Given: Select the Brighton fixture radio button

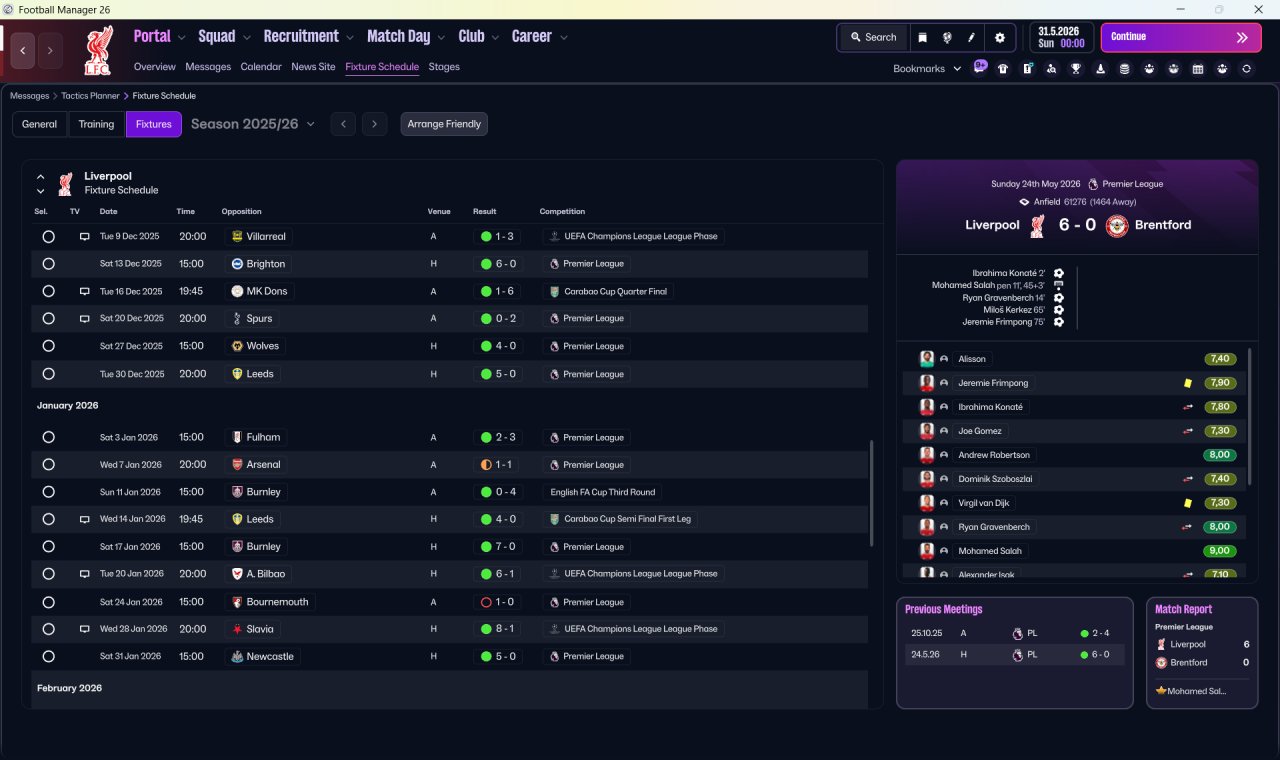Looking at the screenshot, I should (48, 264).
